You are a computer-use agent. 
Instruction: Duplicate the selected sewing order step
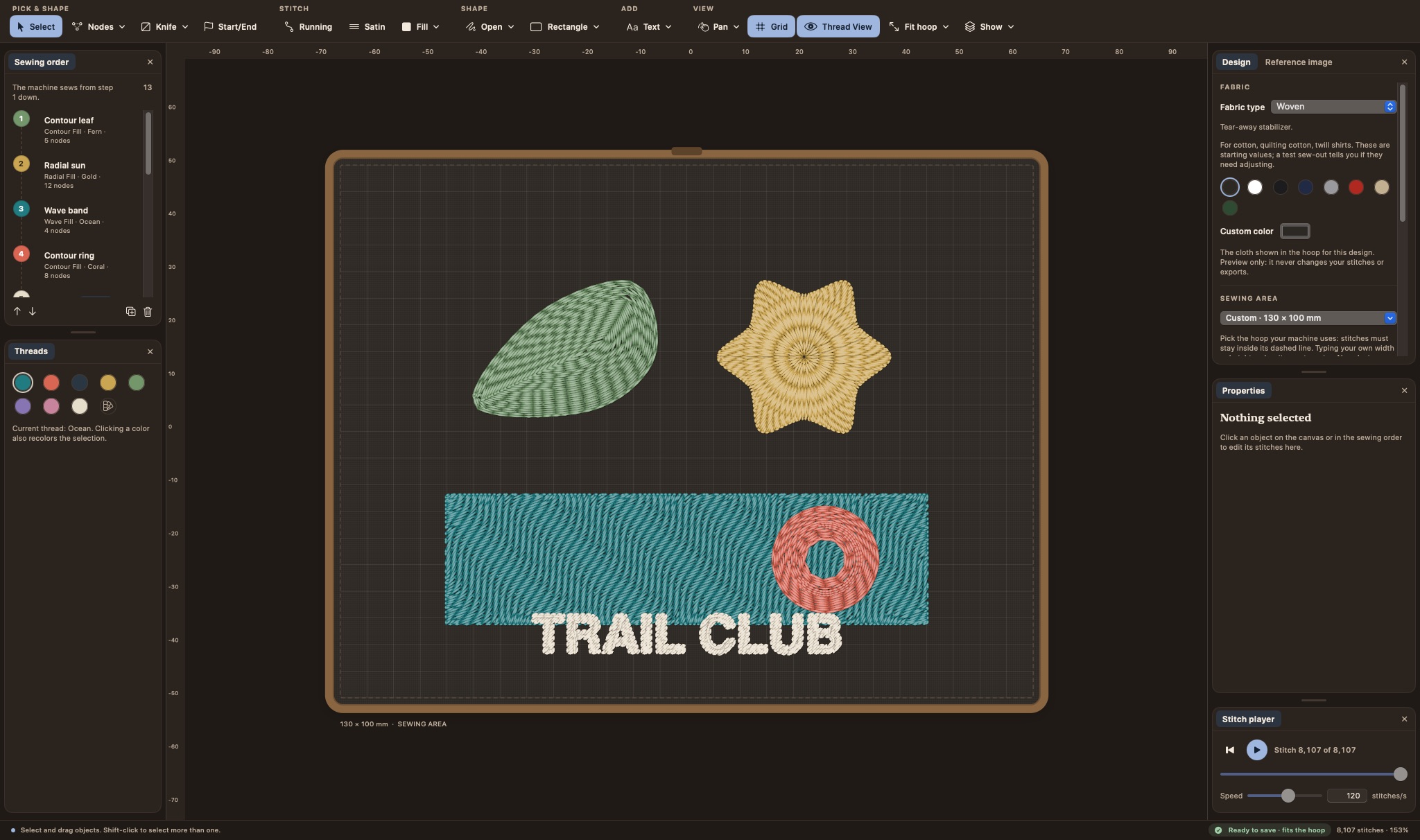130,311
